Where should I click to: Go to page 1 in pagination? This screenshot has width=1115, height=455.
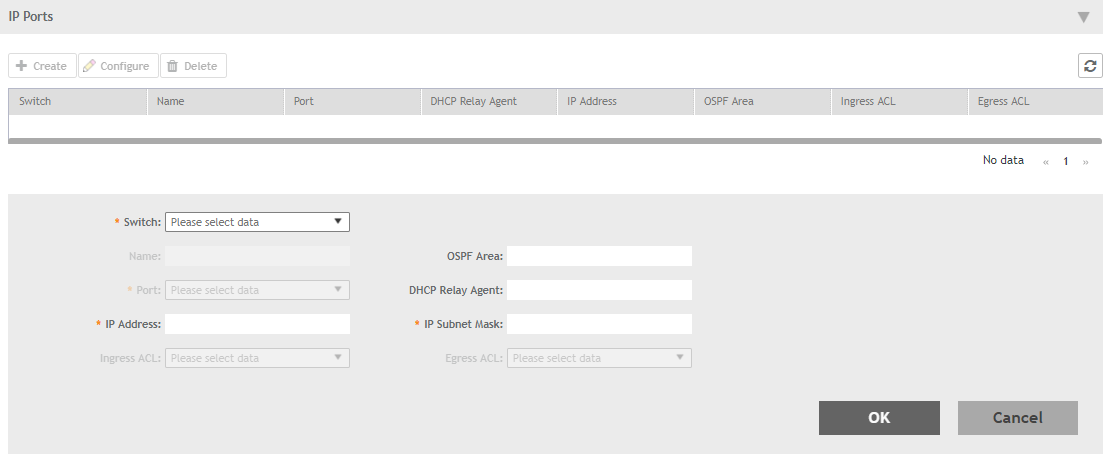[x=1066, y=161]
